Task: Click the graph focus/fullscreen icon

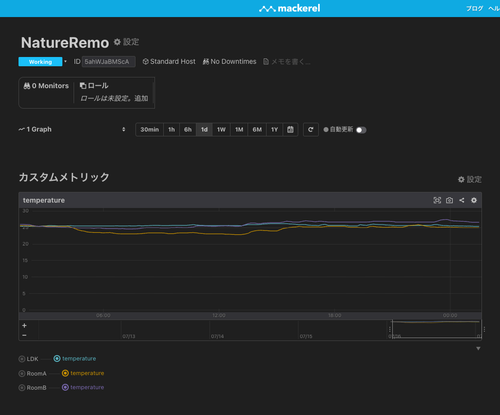Action: pos(437,200)
